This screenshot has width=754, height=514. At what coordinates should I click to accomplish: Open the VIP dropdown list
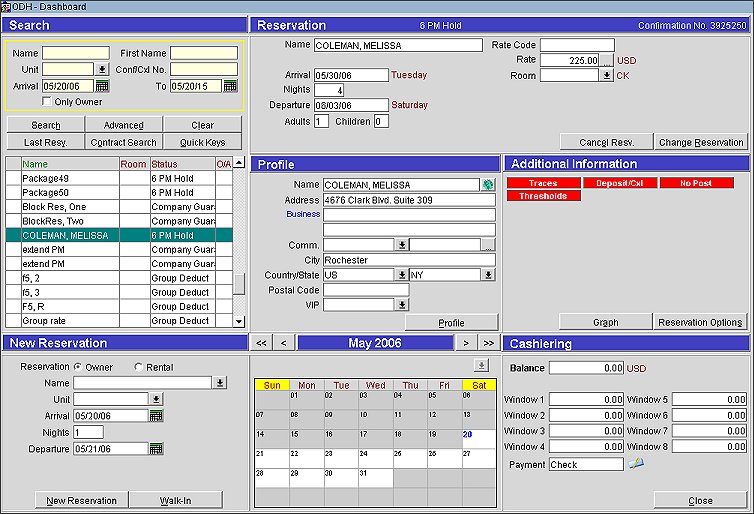[402, 305]
